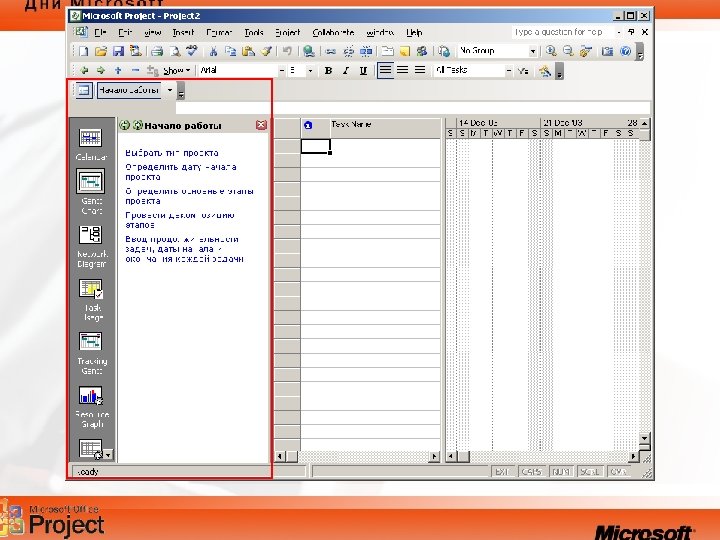Open Print Preview from the toolbar
The image size is (720, 540).
(174, 51)
